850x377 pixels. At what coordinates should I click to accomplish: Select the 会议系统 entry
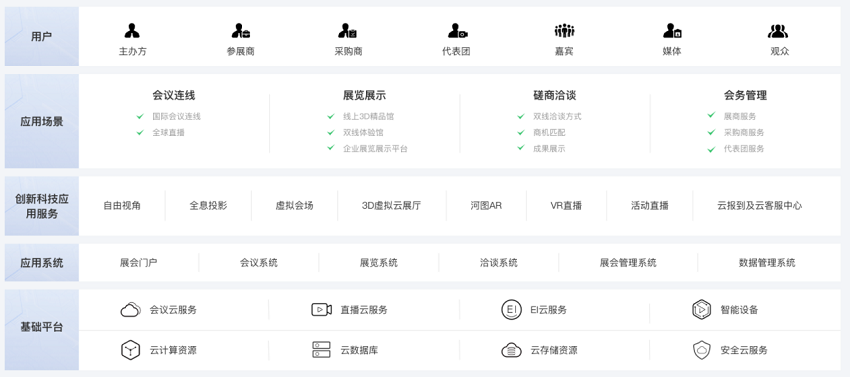(x=259, y=263)
